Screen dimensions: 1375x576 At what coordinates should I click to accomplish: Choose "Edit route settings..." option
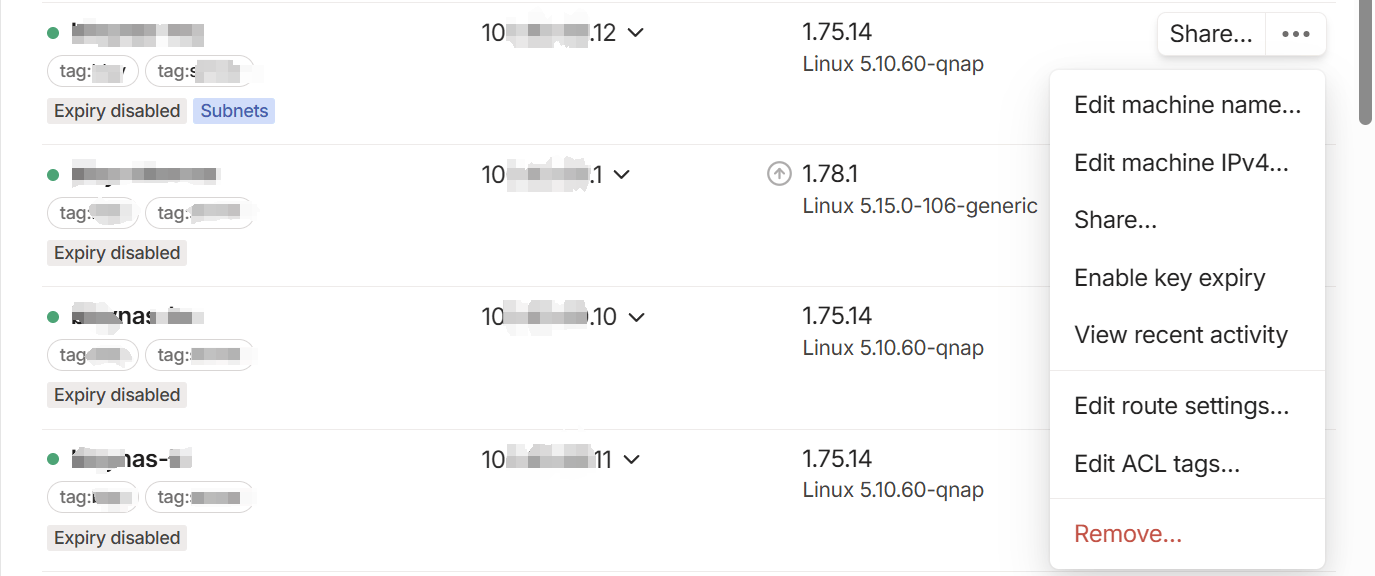[1181, 406]
